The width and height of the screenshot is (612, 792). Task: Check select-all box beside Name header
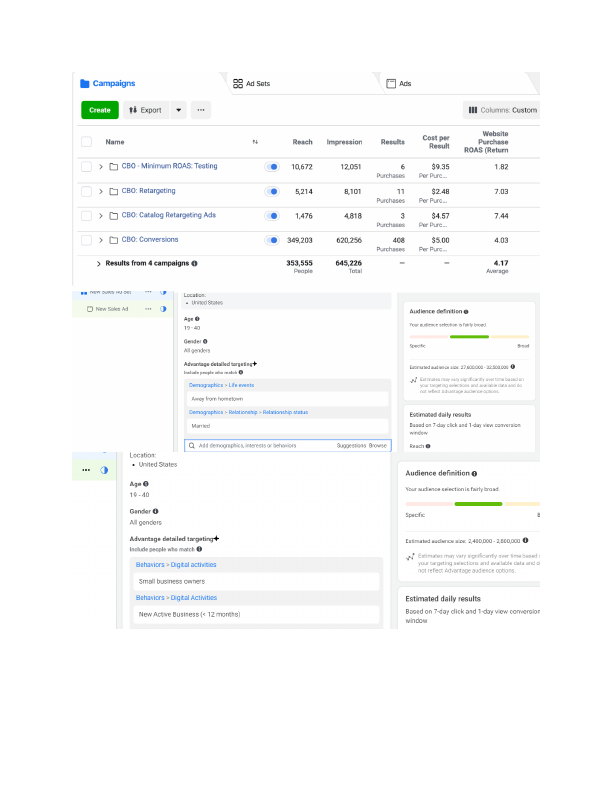click(x=87, y=141)
